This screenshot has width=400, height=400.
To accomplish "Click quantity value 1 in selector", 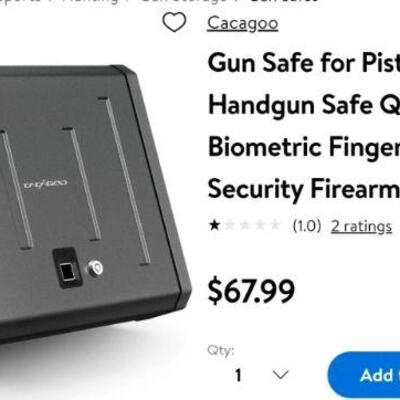I will [238, 375].
